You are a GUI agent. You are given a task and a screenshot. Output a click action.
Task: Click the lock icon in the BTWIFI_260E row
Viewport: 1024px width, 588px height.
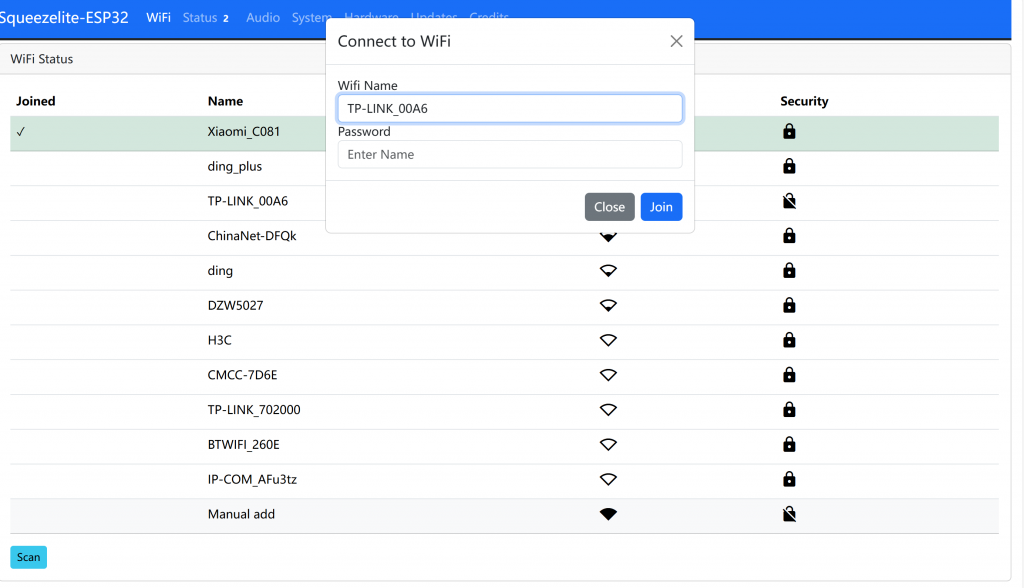click(x=789, y=445)
